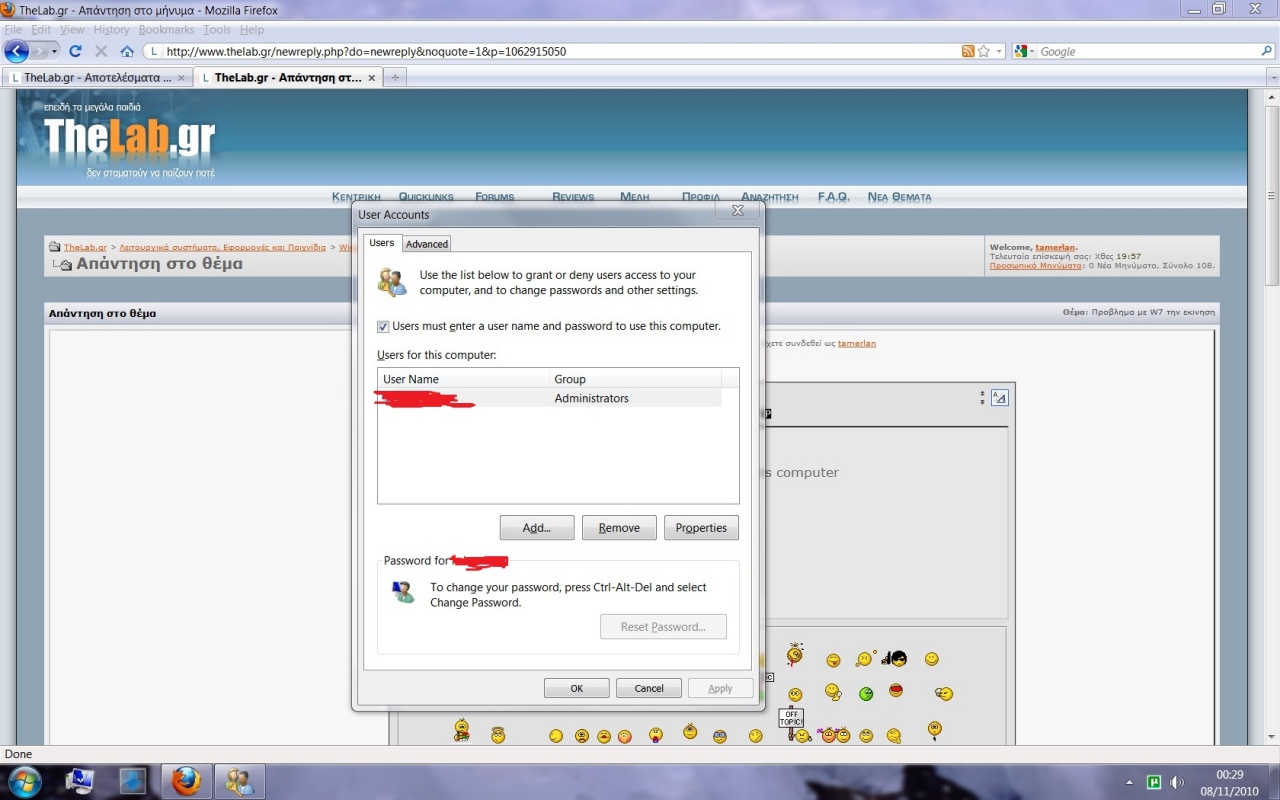
Task: Open the Back/Forward history dropdown arrow
Action: coord(54,51)
